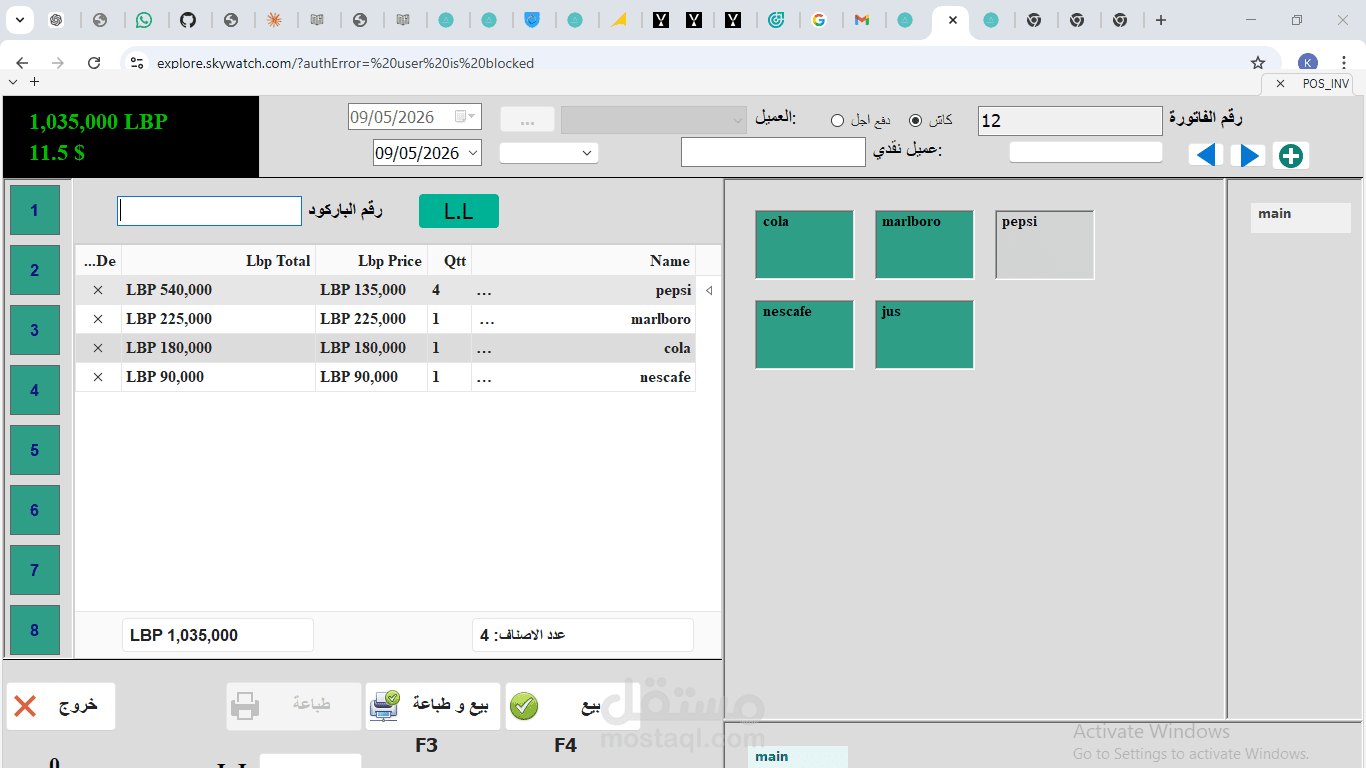1366x768 pixels.
Task: Click the بيع و طباعة (sell and print) button
Action: pos(433,706)
